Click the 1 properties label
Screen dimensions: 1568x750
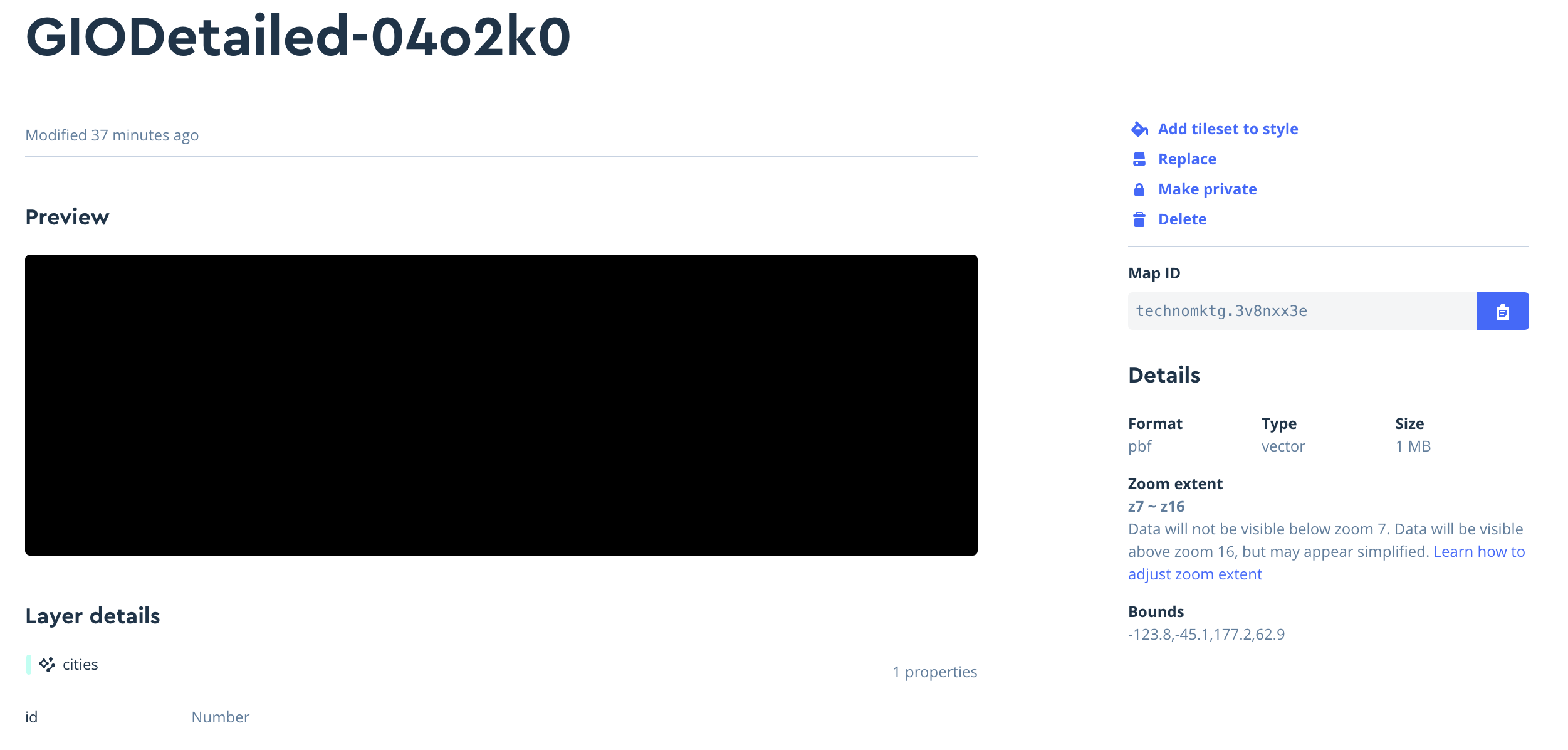coord(934,671)
